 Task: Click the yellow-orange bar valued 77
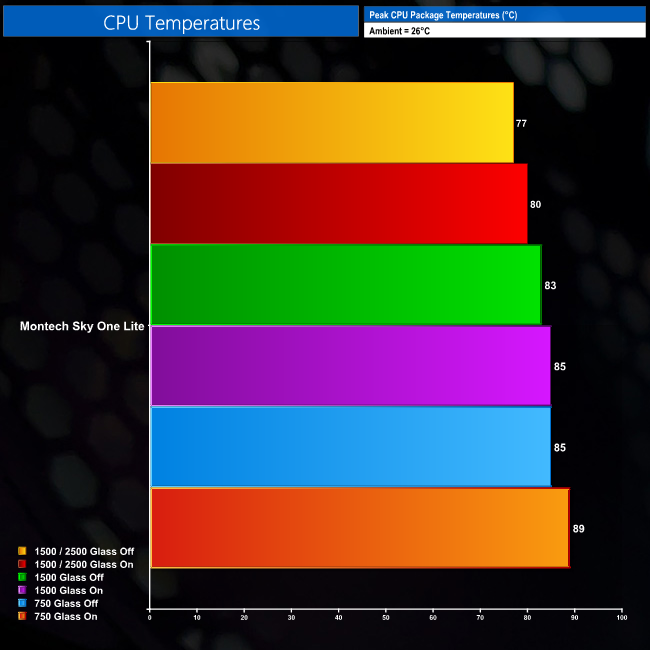[x=332, y=123]
